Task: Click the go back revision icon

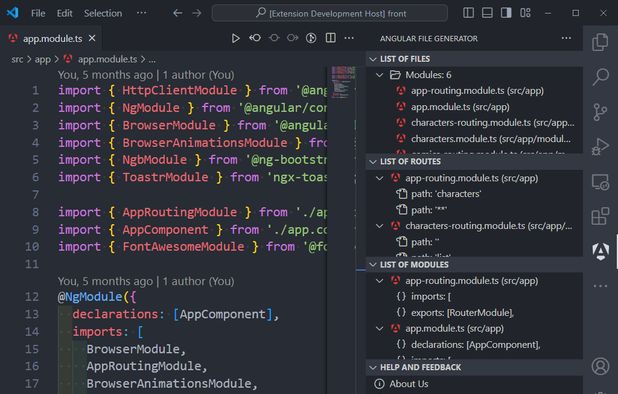Action: 255,38
